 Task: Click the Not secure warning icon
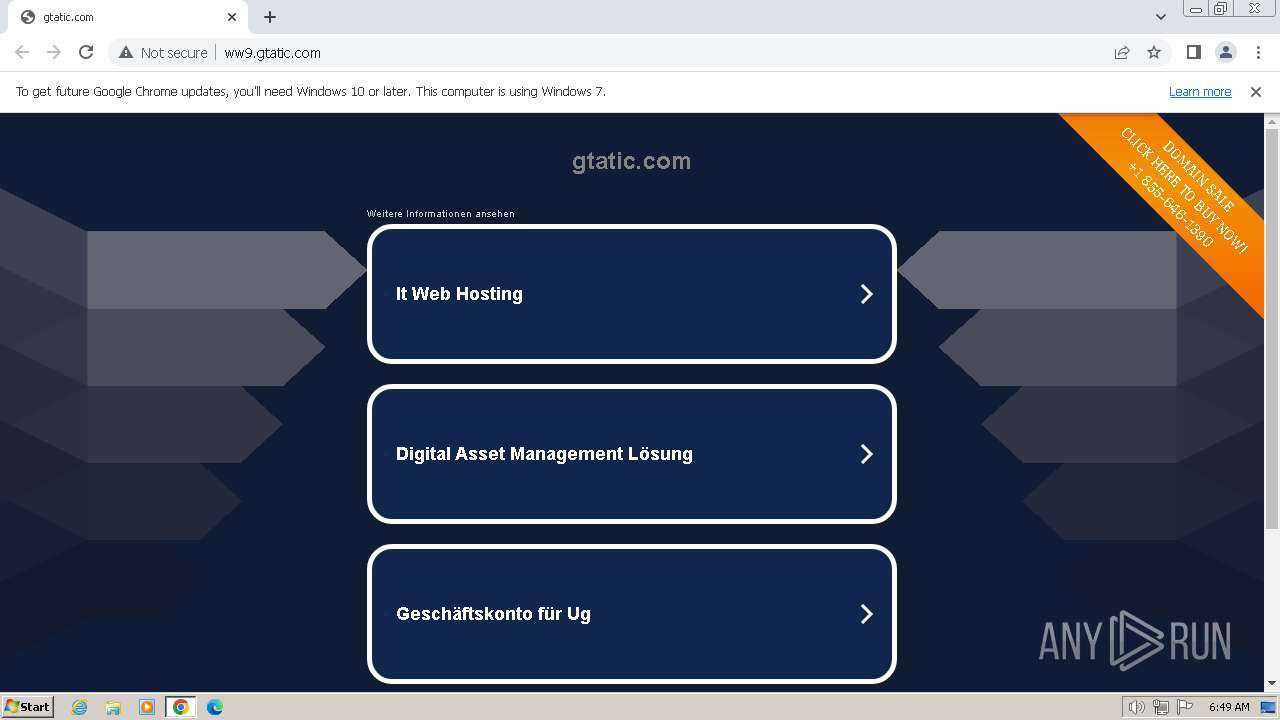coord(127,53)
